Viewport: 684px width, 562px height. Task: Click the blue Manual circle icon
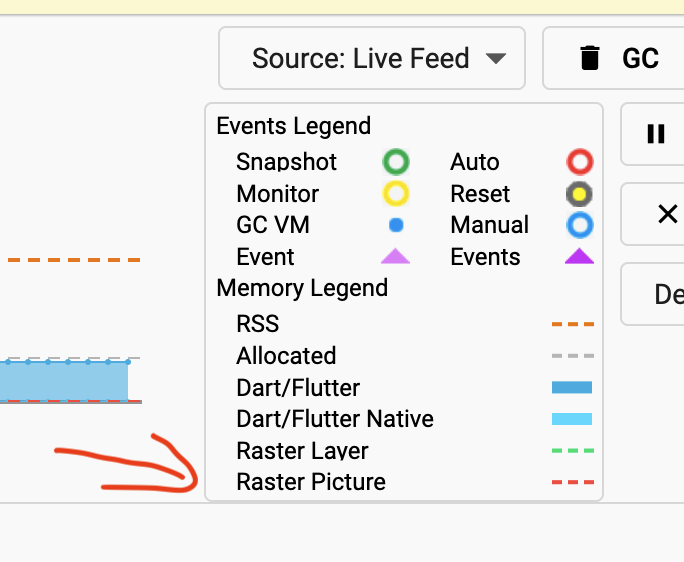coord(580,225)
